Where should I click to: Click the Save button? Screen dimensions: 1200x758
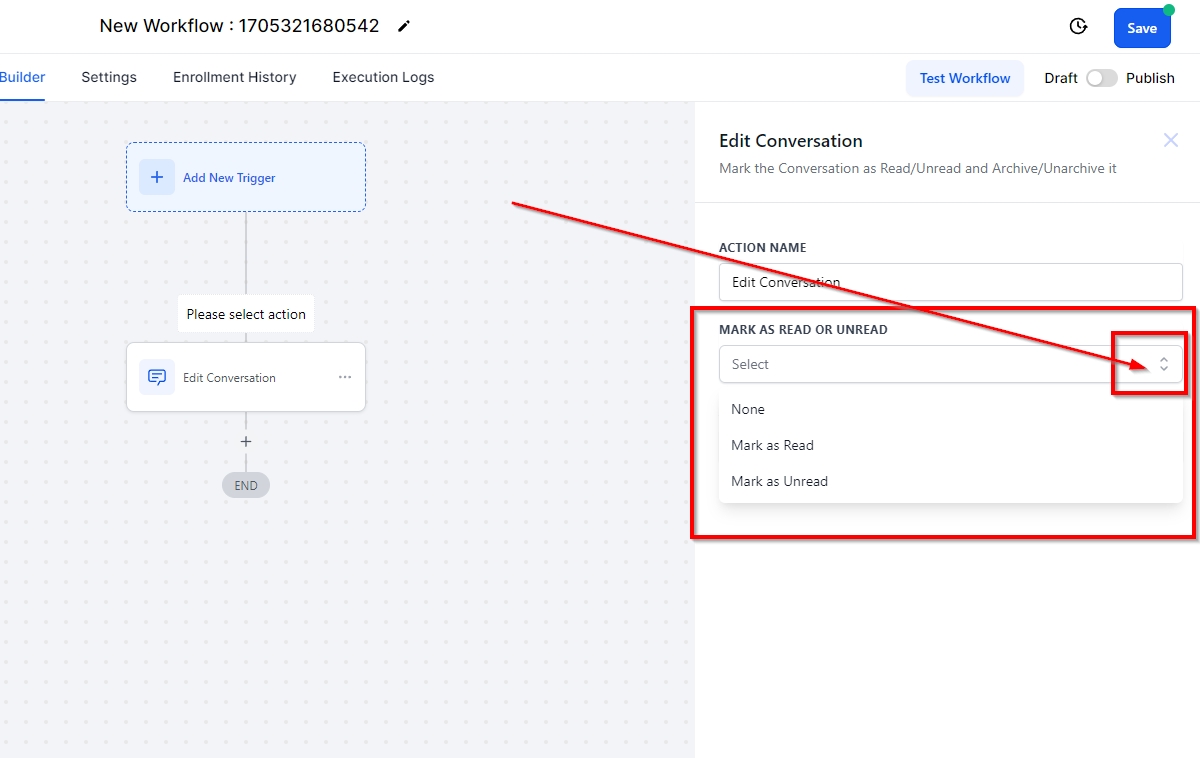(x=1141, y=28)
